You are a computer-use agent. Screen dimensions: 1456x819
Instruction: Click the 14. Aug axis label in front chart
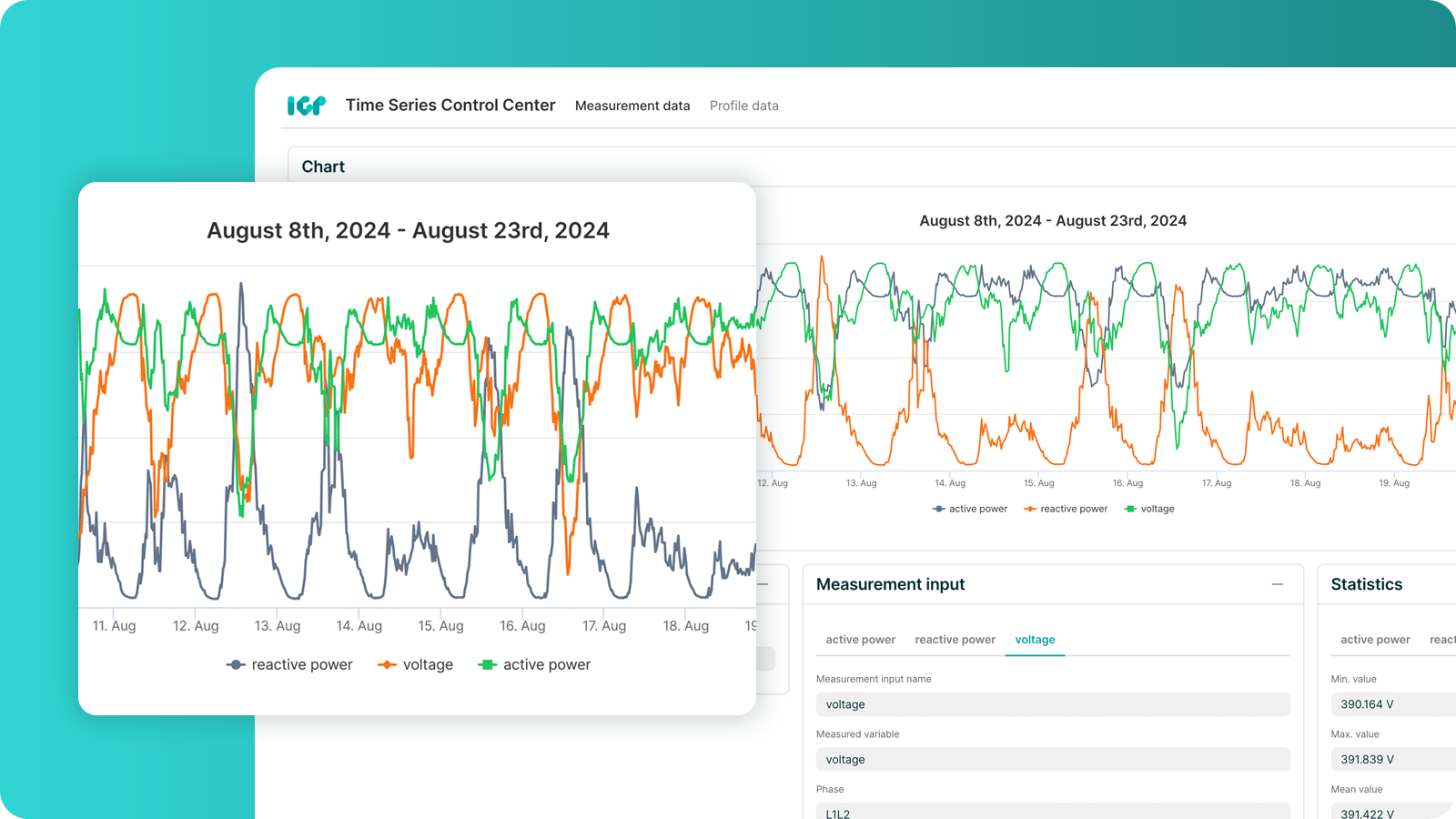click(x=359, y=626)
